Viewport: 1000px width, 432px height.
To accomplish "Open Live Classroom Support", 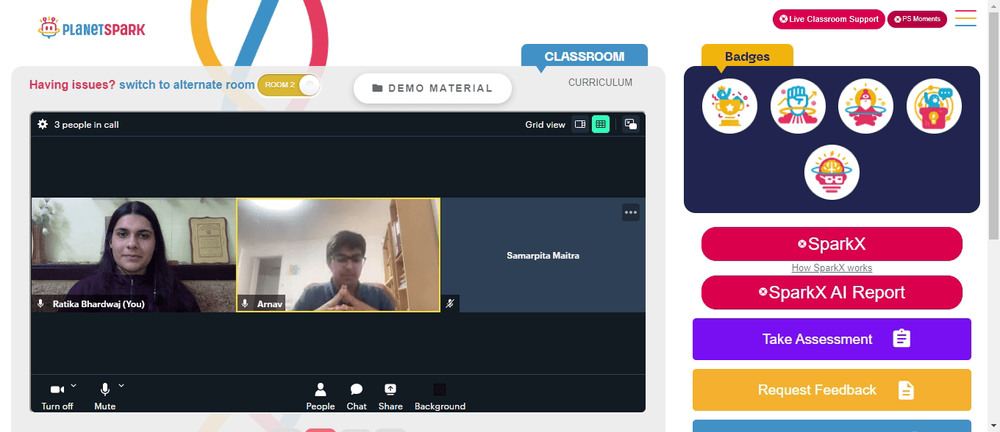I will (828, 19).
